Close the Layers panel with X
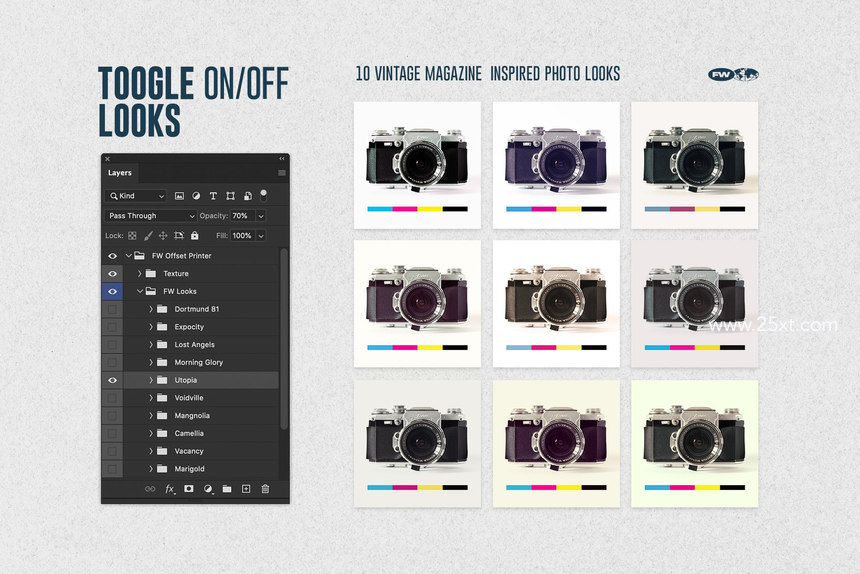 pyautogui.click(x=108, y=159)
